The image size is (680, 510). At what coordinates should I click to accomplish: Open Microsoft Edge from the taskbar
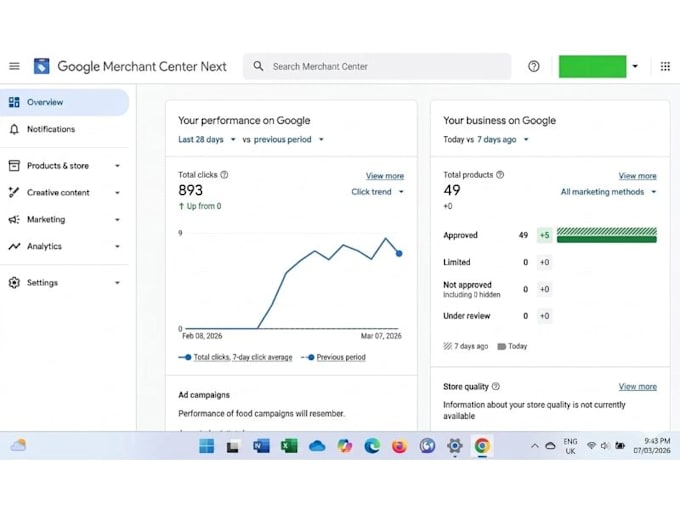pos(372,446)
